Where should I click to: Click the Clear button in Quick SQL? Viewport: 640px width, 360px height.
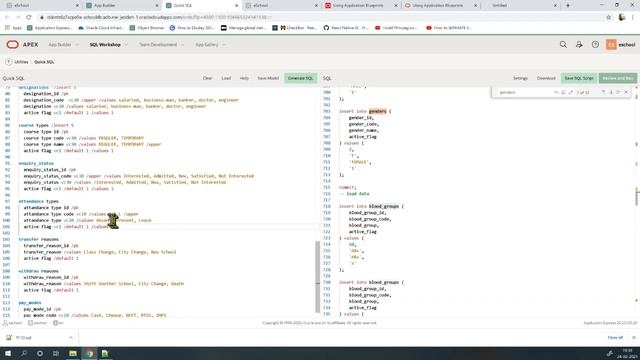click(x=207, y=78)
